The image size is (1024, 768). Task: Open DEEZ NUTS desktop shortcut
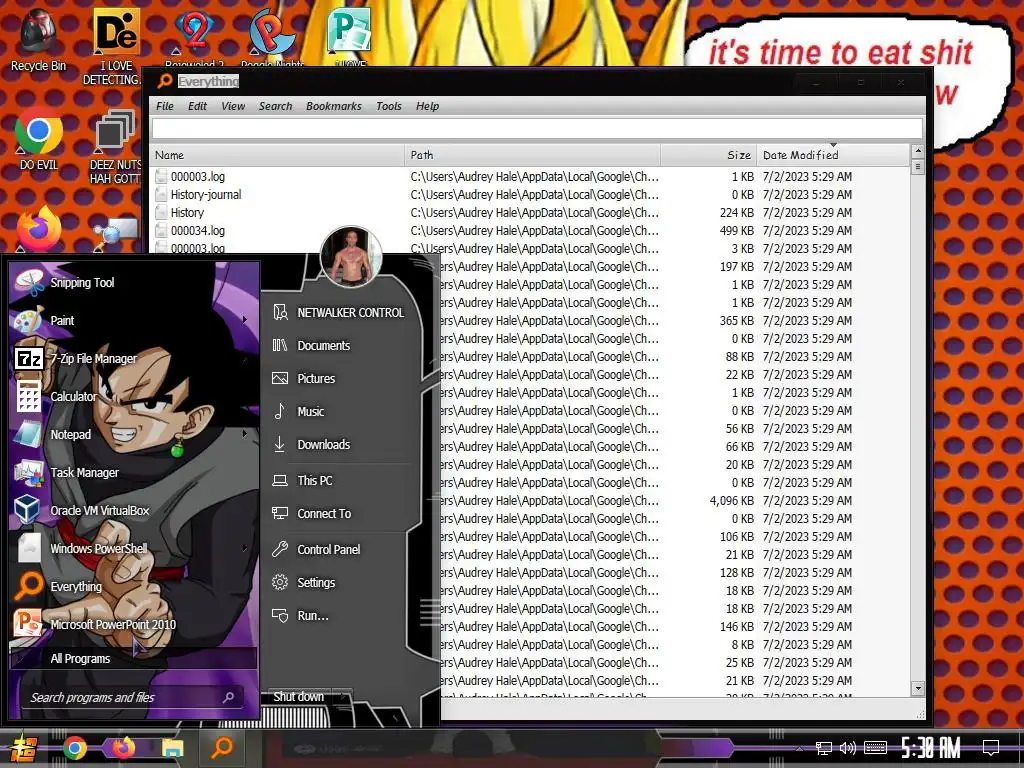point(115,148)
